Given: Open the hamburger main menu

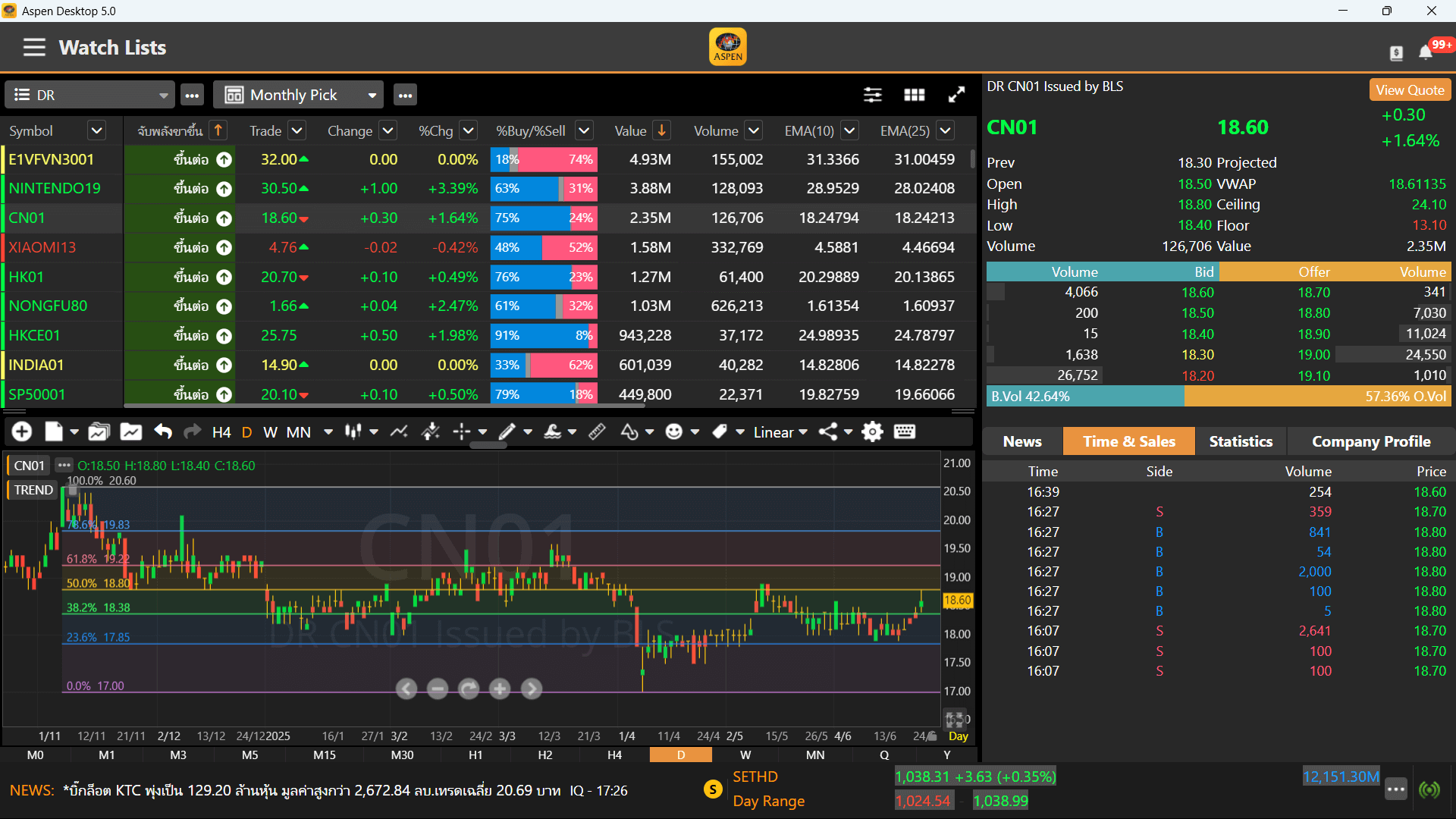Looking at the screenshot, I should tap(34, 47).
